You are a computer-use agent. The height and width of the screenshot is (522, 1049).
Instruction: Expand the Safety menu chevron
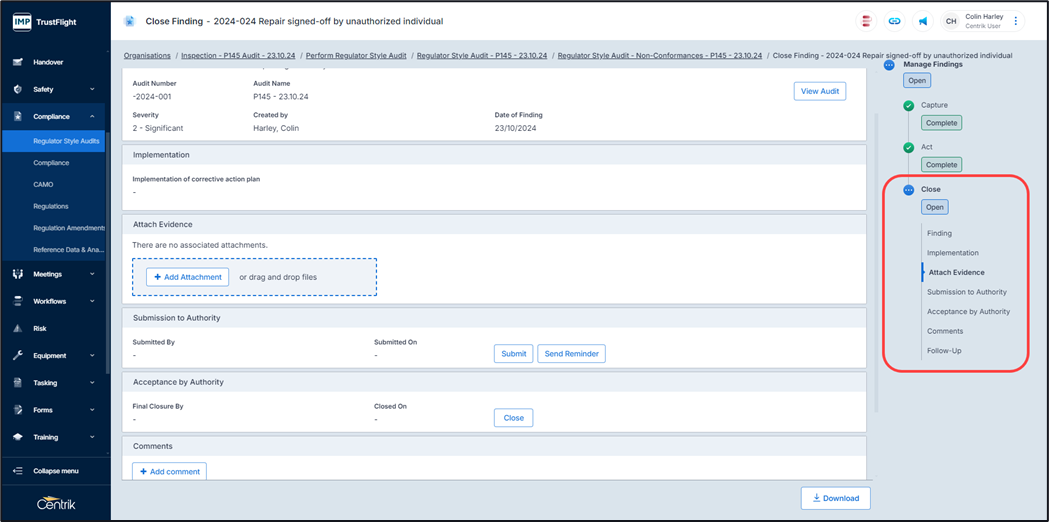pyautogui.click(x=92, y=89)
